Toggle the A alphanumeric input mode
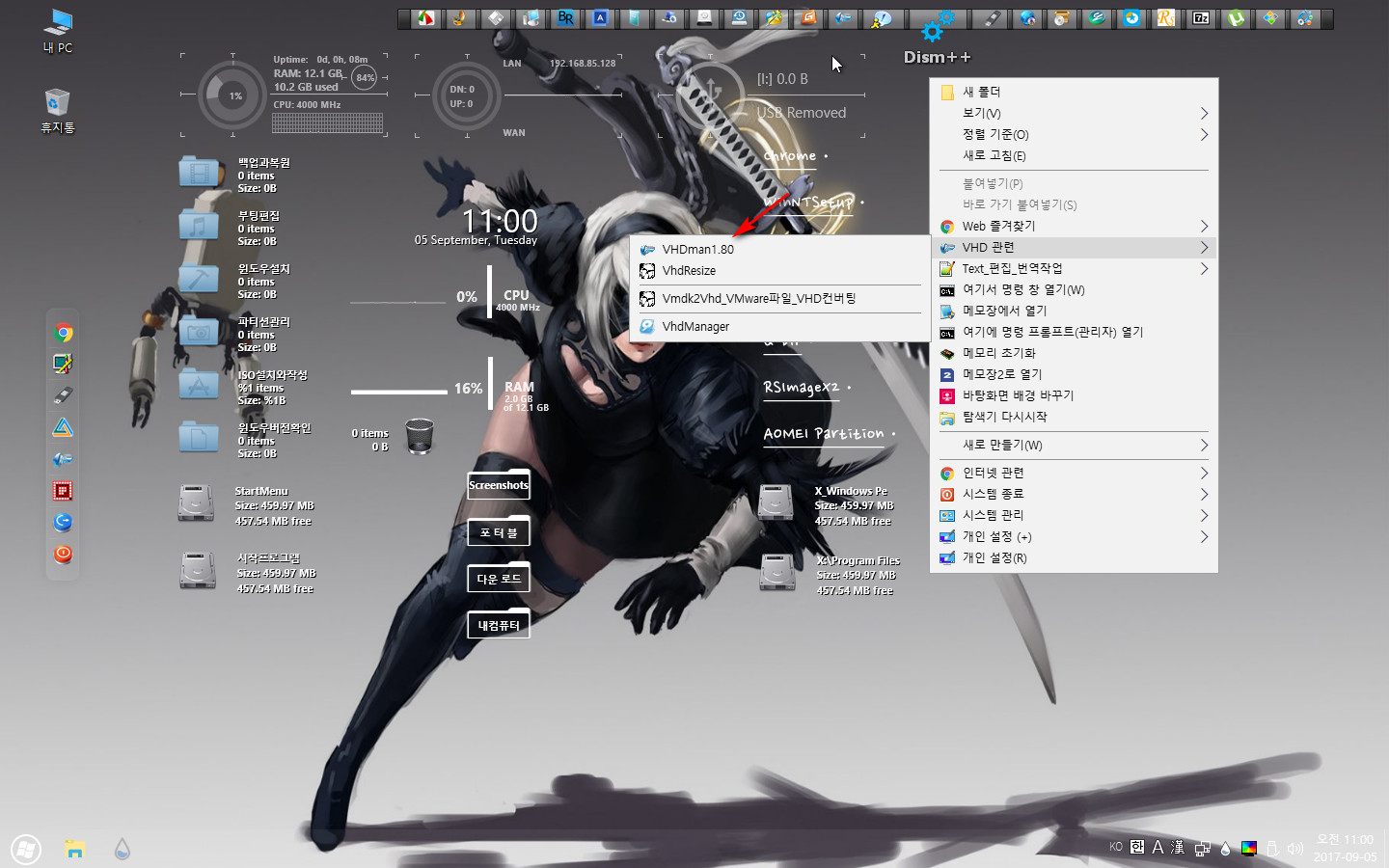This screenshot has height=868, width=1389. (1157, 847)
